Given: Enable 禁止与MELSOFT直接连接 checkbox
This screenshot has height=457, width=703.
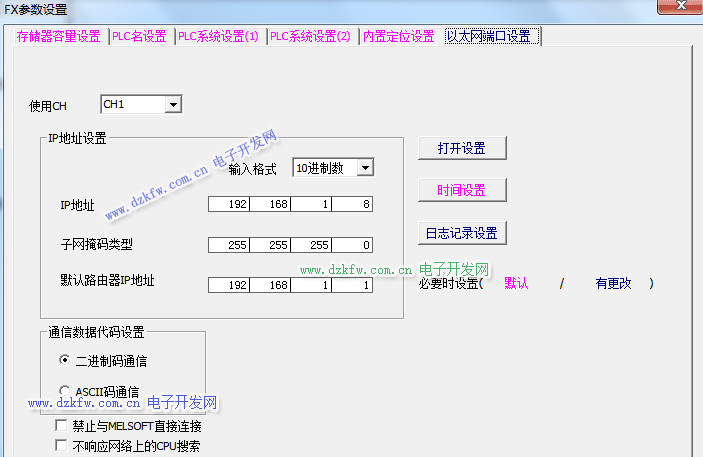Looking at the screenshot, I should (x=62, y=427).
